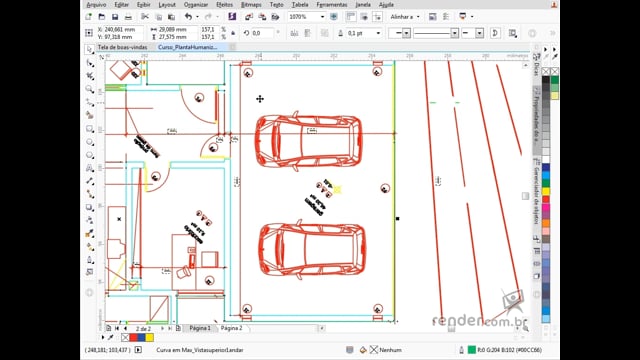640x360 pixels.
Task: Open the 0,1 pt outline width dropdown
Action: (x=378, y=33)
